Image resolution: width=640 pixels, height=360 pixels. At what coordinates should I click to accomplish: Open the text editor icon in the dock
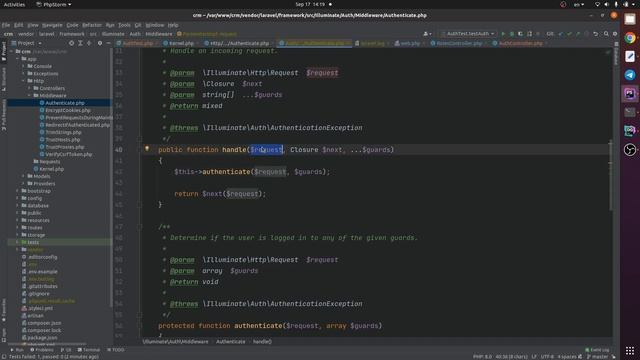click(x=630, y=56)
